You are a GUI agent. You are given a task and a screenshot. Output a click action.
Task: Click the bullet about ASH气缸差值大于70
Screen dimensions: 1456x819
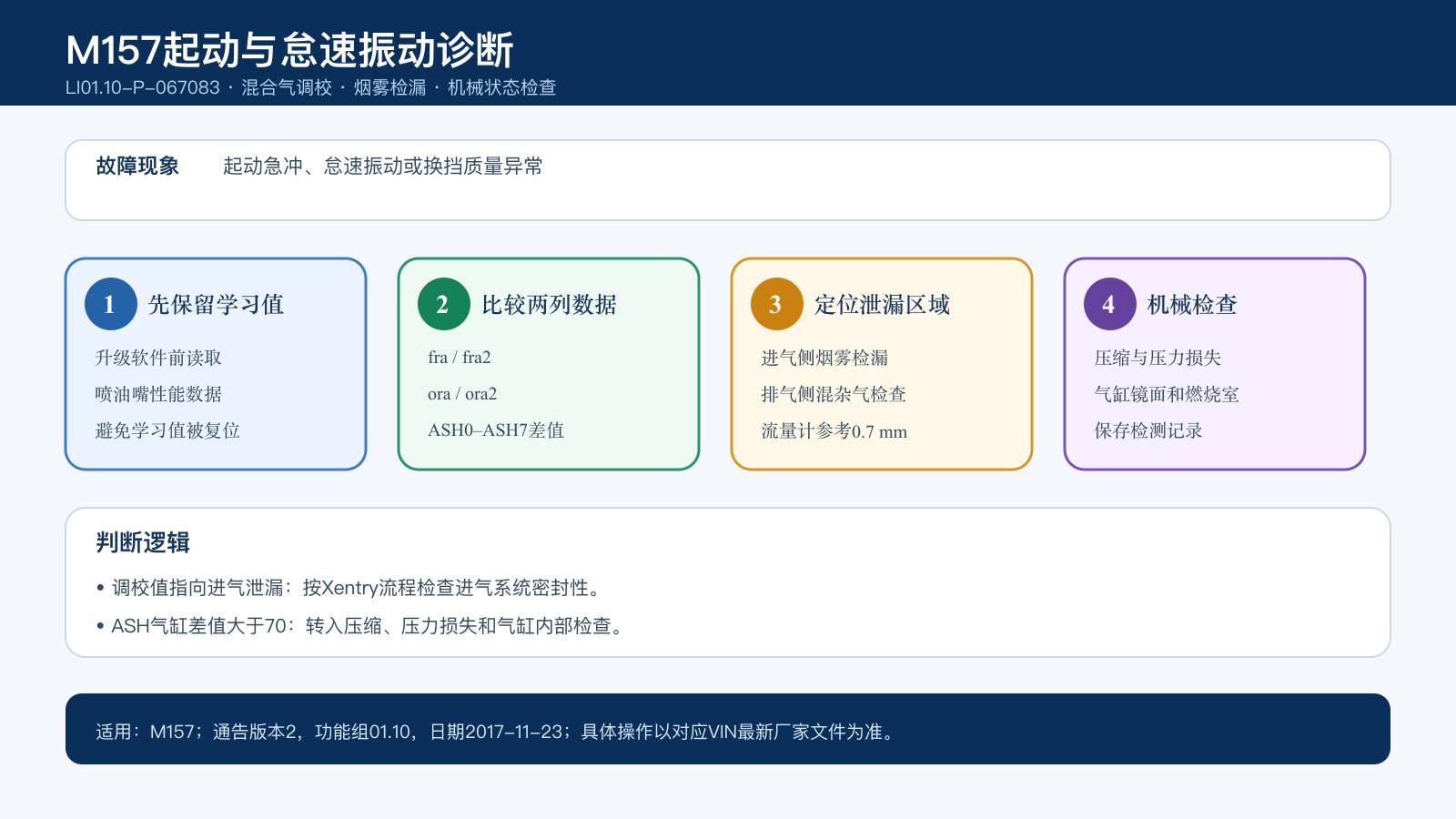361,626
